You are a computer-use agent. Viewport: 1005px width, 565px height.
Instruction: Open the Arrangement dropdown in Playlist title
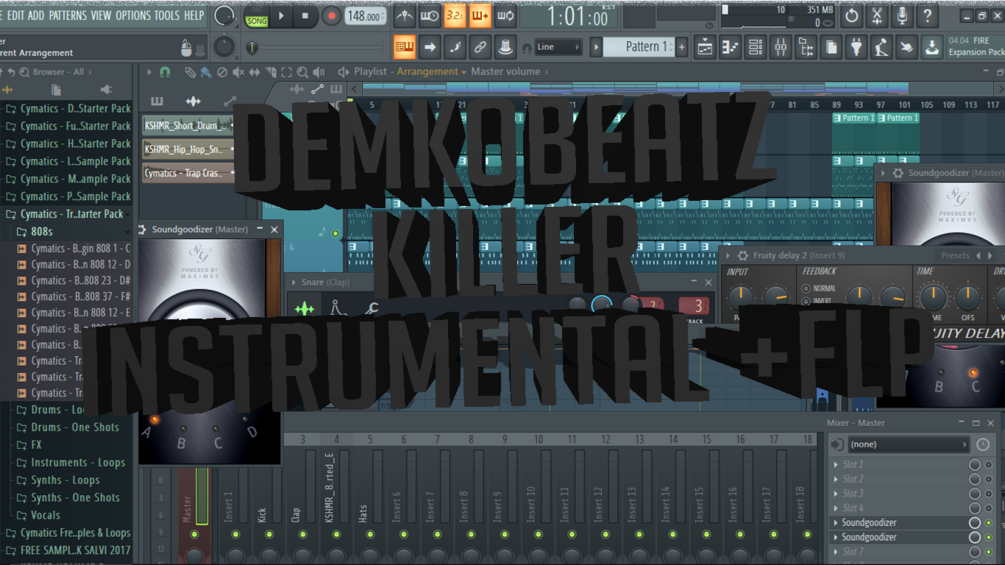click(431, 72)
